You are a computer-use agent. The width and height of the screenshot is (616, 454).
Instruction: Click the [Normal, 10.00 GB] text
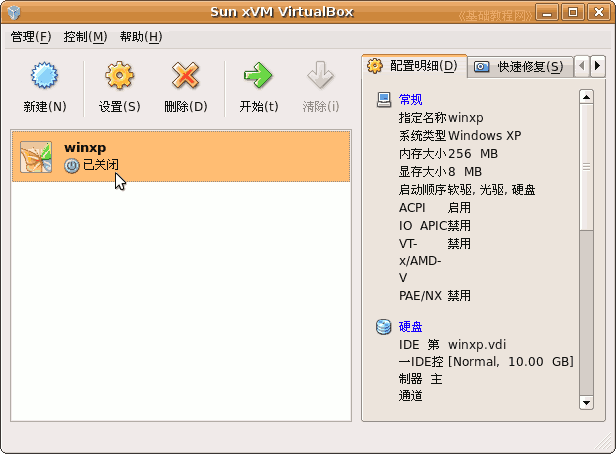(511, 362)
